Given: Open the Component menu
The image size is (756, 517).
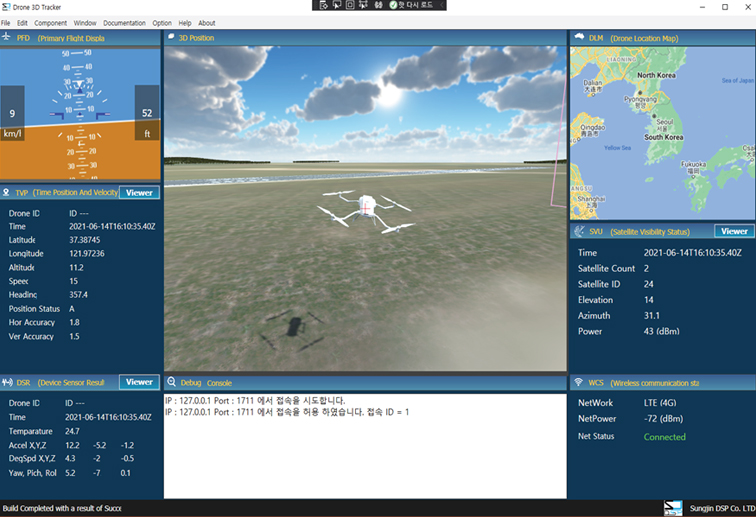Looking at the screenshot, I should coord(50,23).
